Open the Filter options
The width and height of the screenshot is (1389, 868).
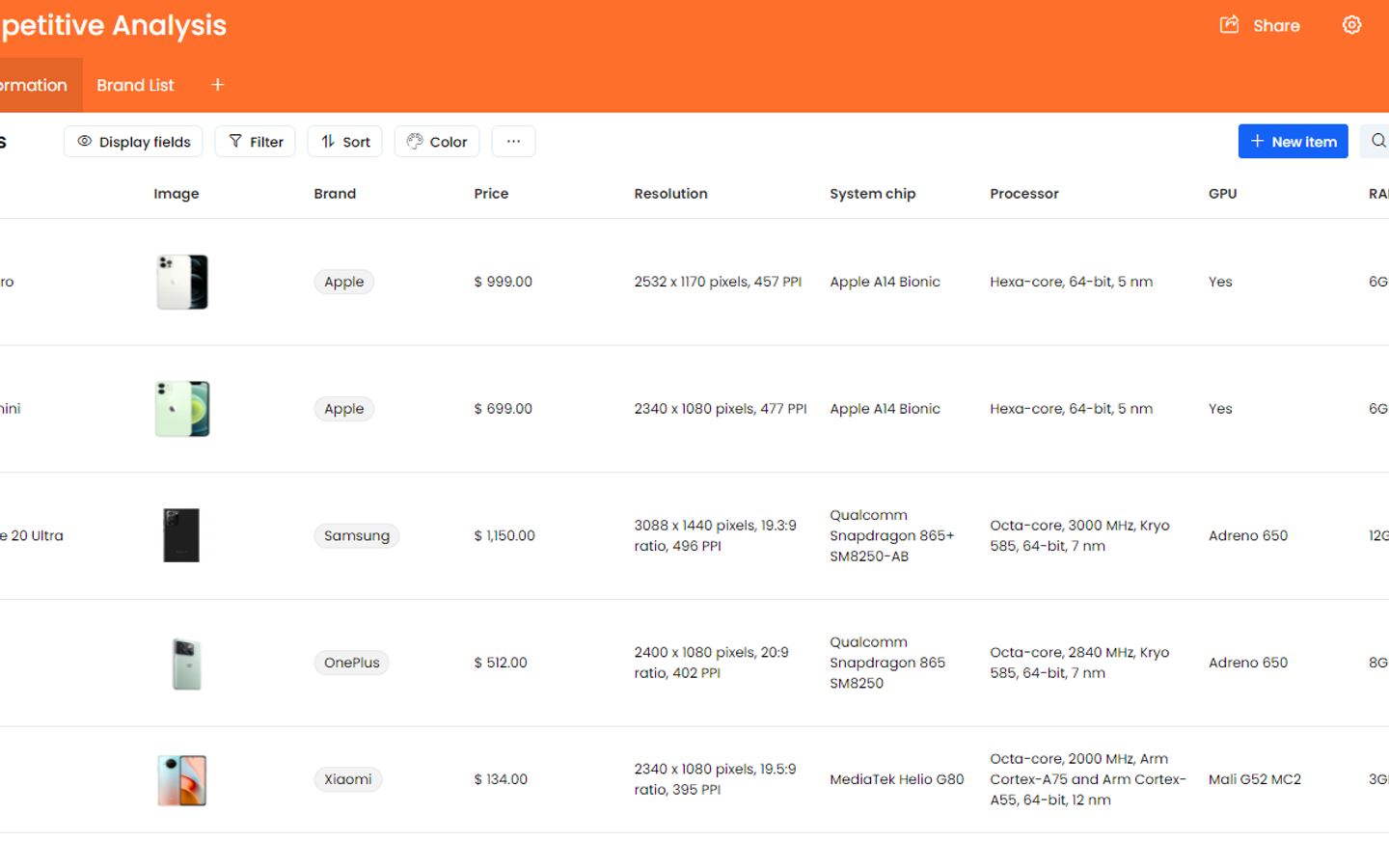[x=256, y=142]
